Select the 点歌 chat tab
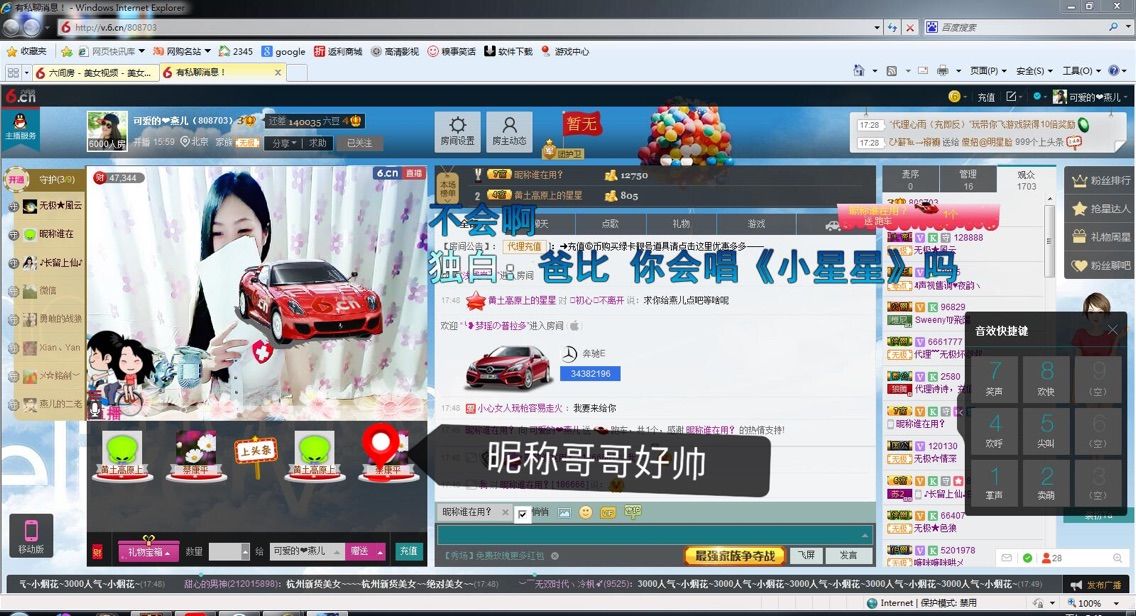 tap(610, 224)
